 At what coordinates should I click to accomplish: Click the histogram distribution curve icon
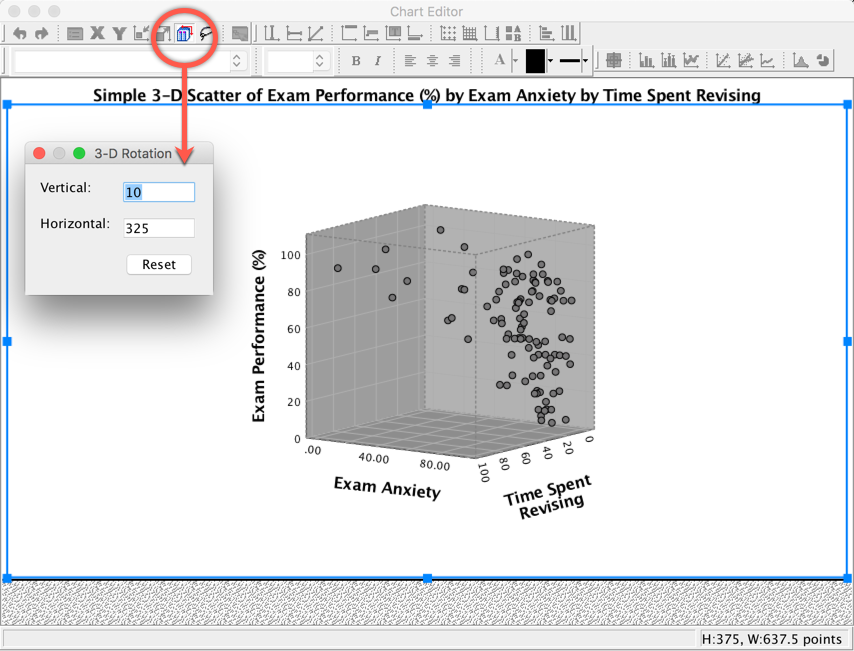pyautogui.click(x=800, y=61)
